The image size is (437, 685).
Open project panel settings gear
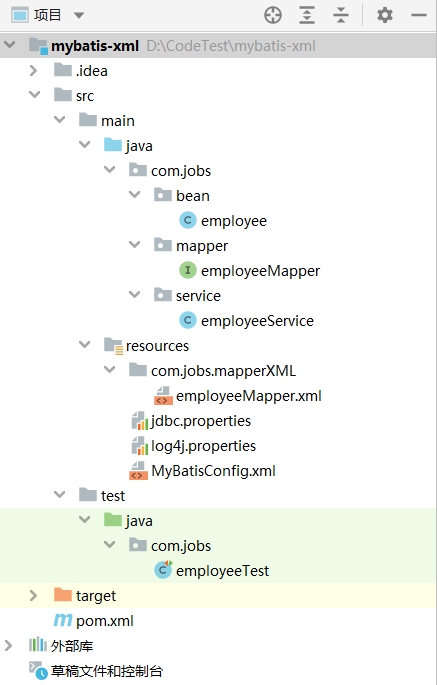pyautogui.click(x=385, y=15)
